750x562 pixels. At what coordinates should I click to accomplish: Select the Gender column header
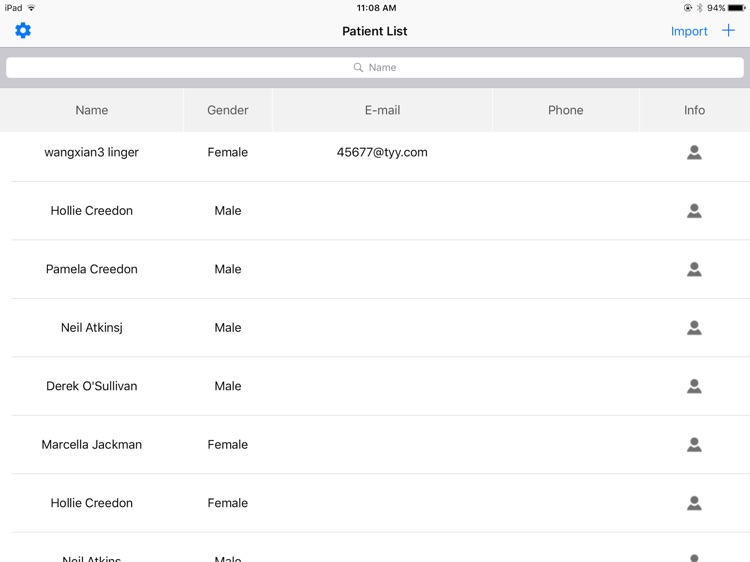228,110
